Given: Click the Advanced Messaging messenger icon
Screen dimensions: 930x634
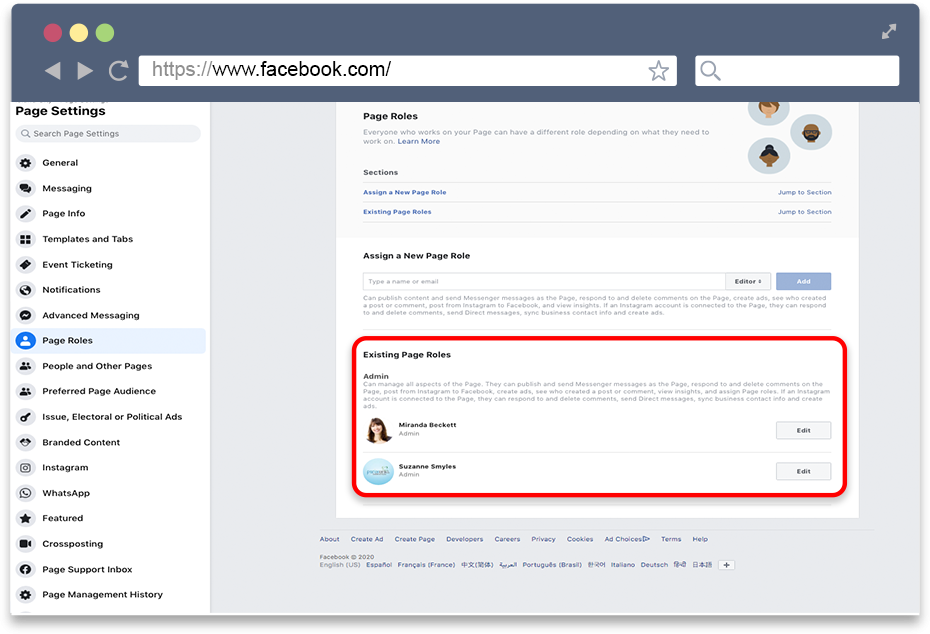Looking at the screenshot, I should (26, 315).
